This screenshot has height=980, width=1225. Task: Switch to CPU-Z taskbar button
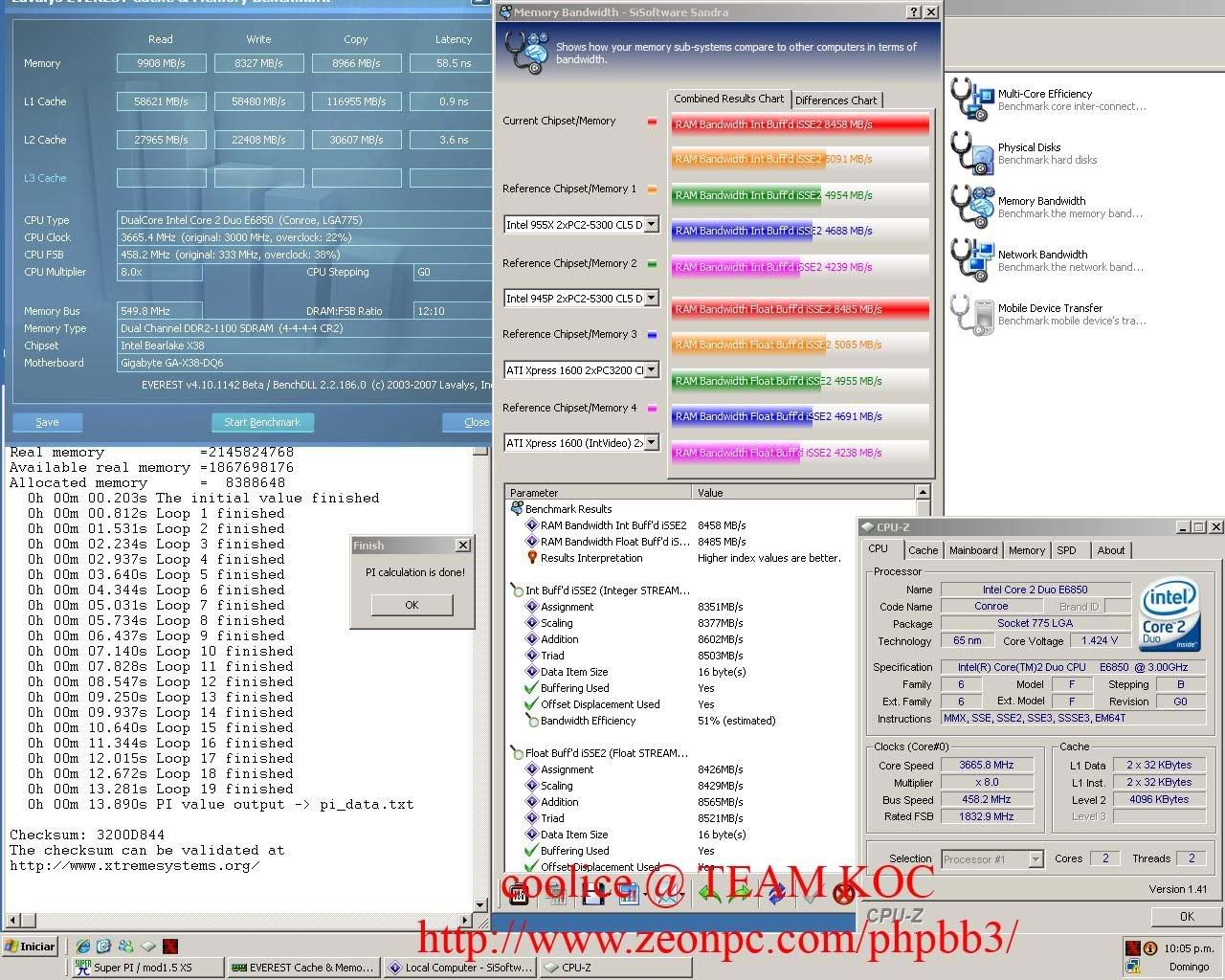[x=616, y=968]
